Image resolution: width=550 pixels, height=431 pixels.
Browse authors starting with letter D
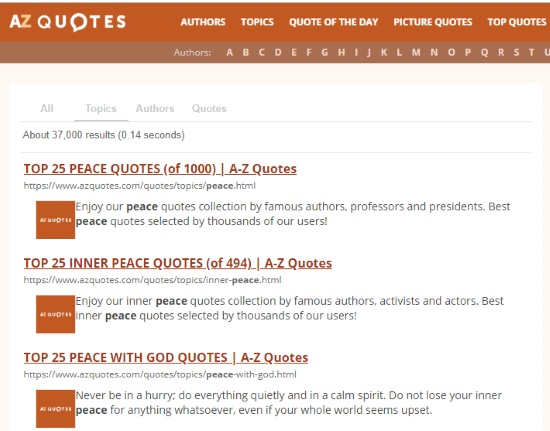tap(278, 53)
